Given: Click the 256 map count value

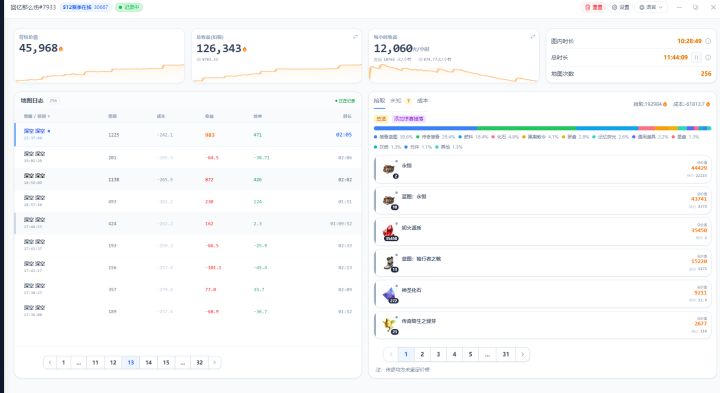Looking at the screenshot, I should 706,73.
